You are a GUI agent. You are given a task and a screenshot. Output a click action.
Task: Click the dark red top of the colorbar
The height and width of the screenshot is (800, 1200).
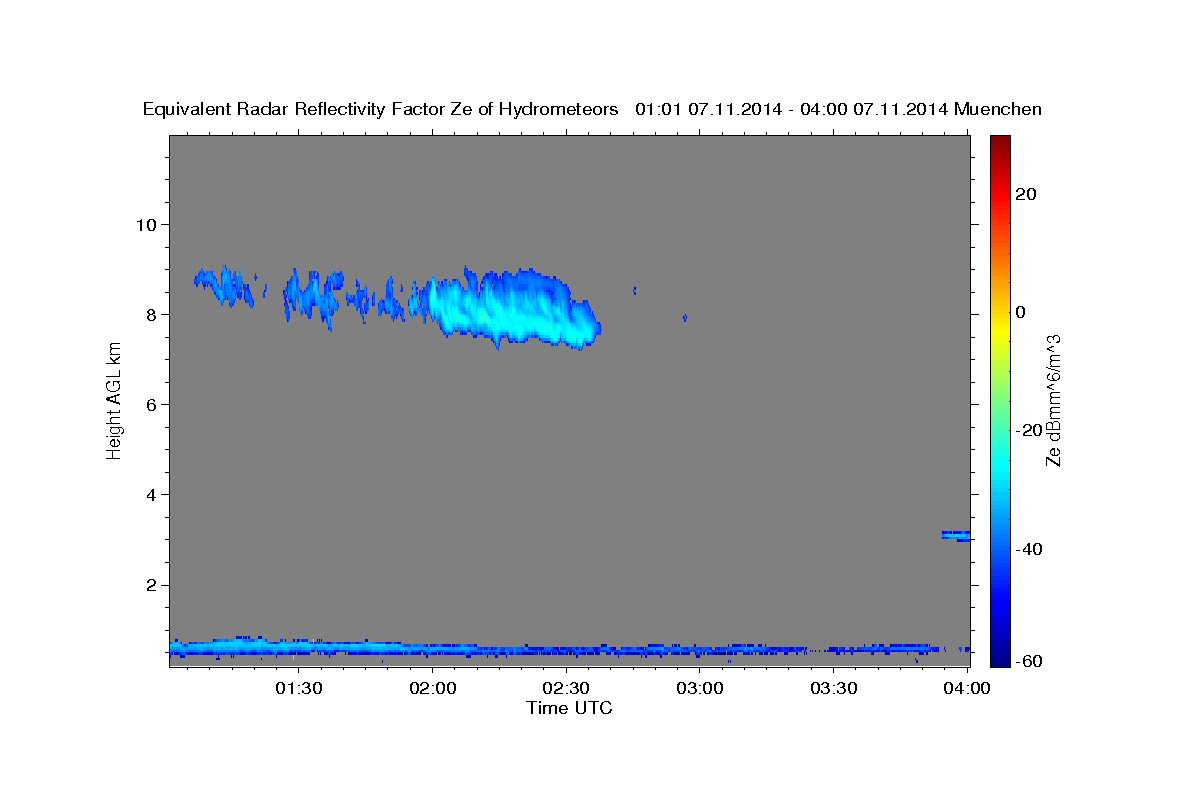pos(1001,145)
